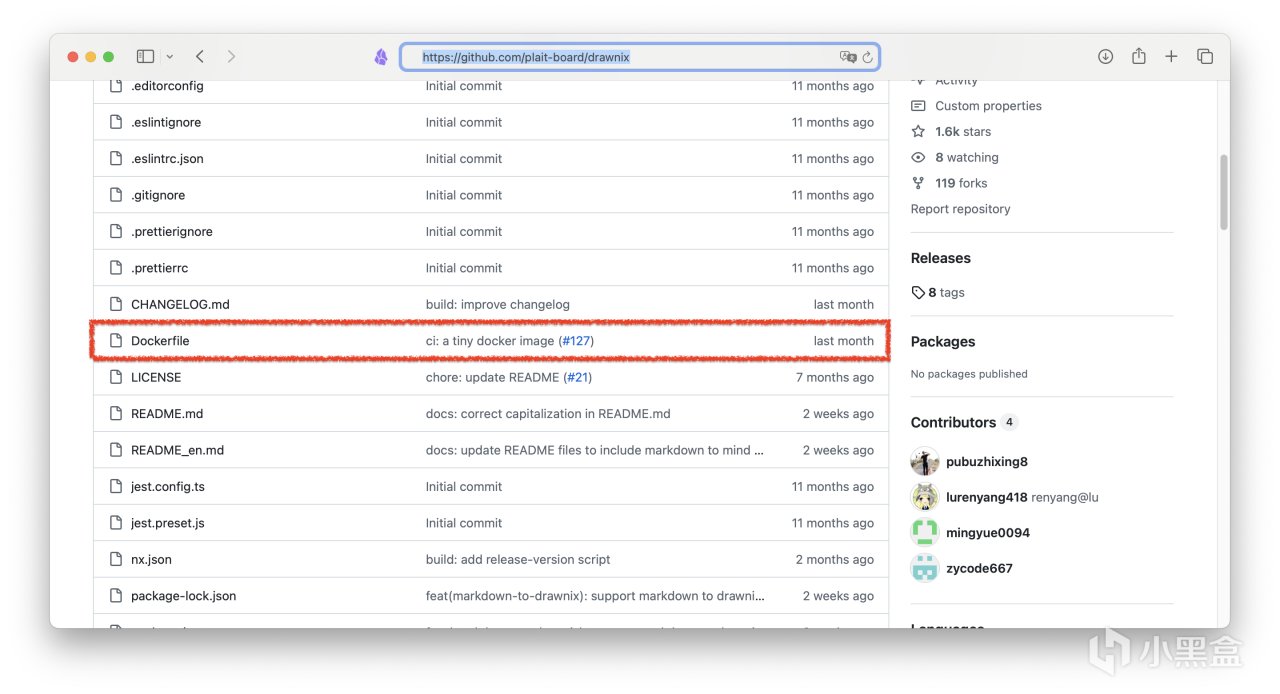This screenshot has height=694, width=1280.
Task: Open the sidebar options dropdown chevron
Action: (x=170, y=57)
